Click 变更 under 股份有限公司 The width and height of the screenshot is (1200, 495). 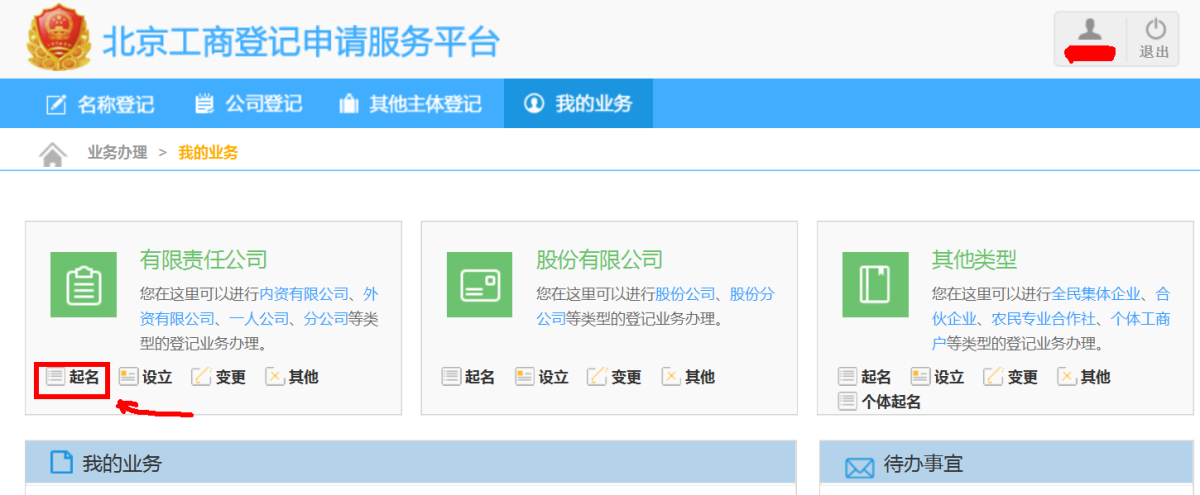click(x=614, y=377)
